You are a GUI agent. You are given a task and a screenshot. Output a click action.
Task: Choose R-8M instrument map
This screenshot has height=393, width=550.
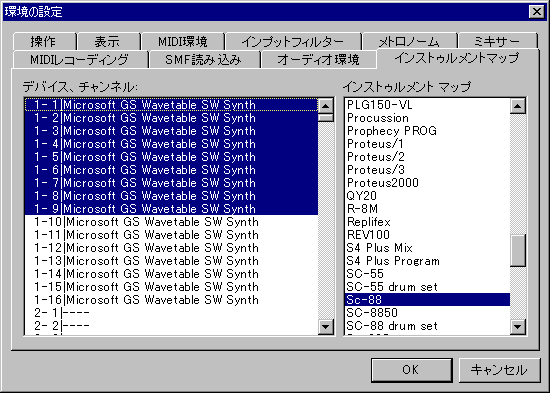pos(428,209)
